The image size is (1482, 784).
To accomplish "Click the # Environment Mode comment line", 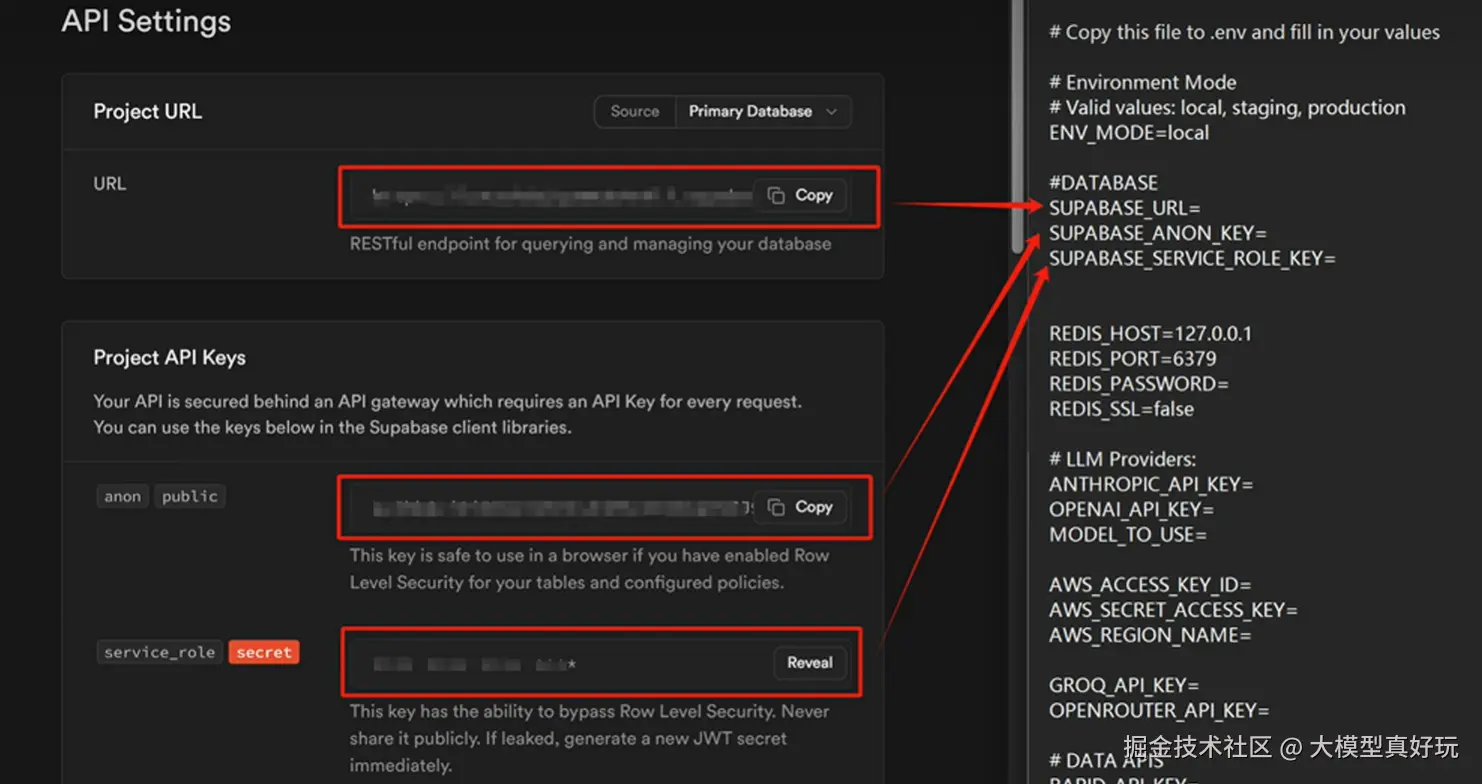I will click(1143, 83).
